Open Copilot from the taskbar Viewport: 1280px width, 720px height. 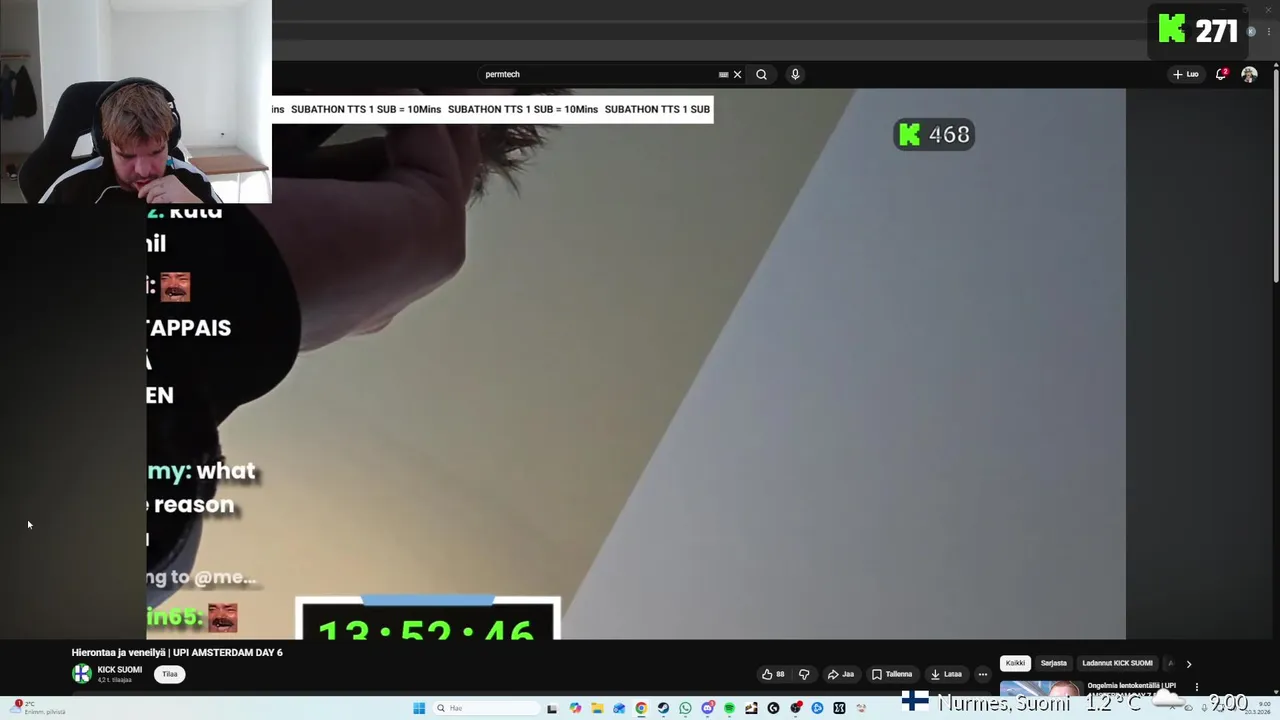pyautogui.click(x=575, y=708)
